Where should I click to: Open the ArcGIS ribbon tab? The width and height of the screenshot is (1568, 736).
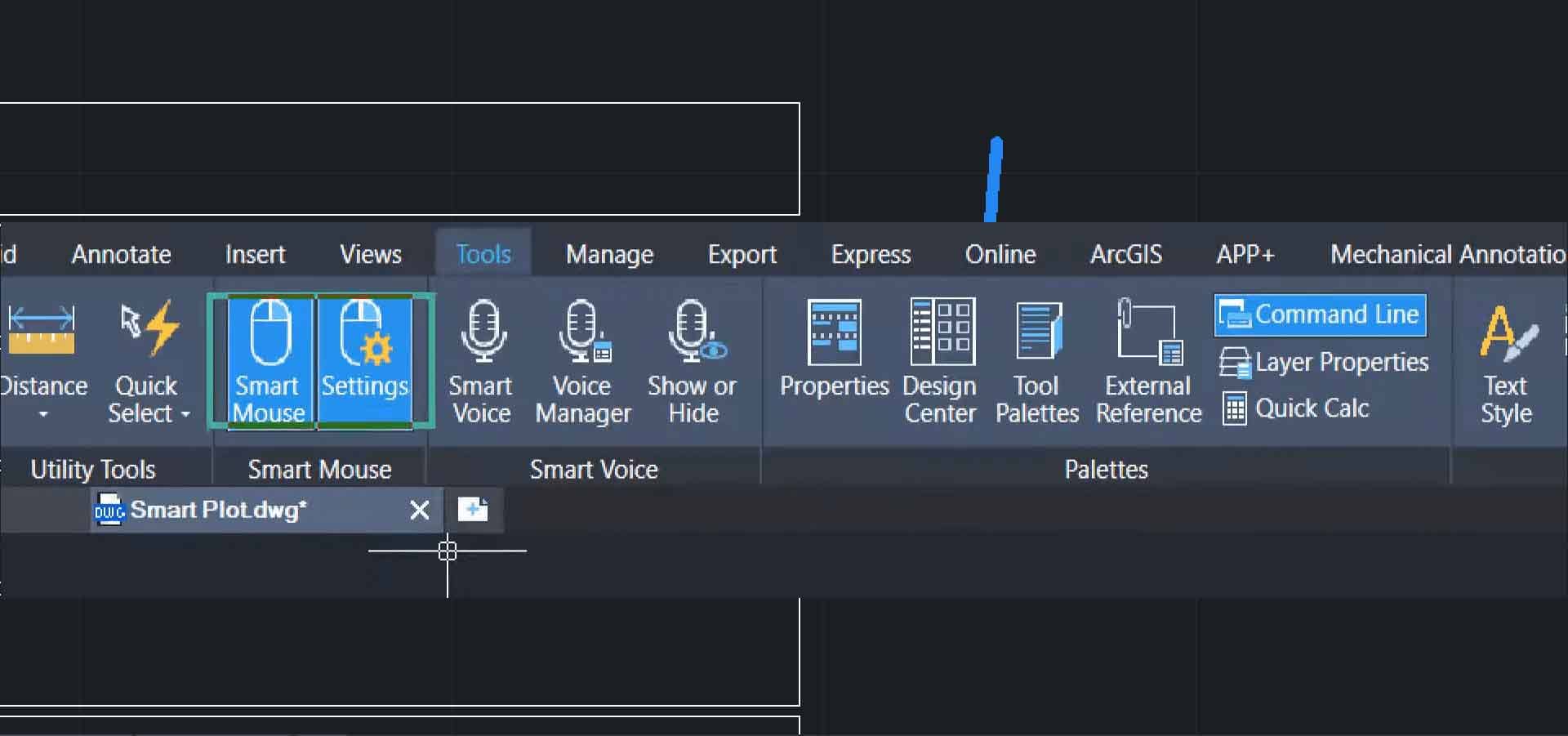(1125, 254)
